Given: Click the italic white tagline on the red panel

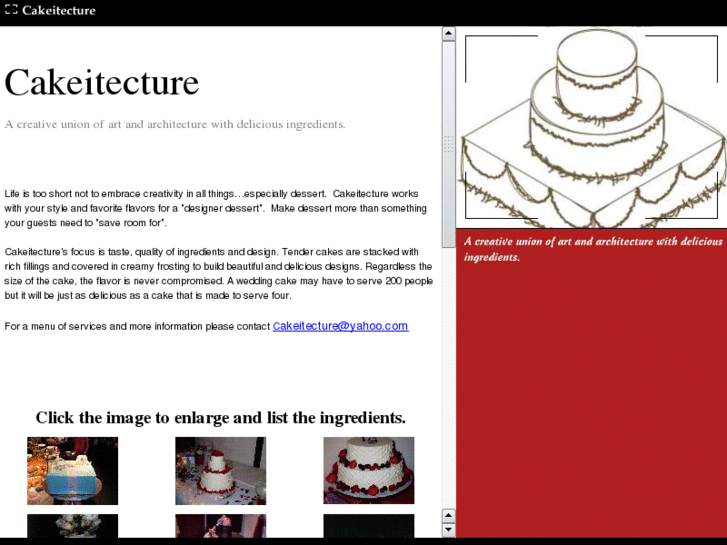Looking at the screenshot, I should coord(593,249).
